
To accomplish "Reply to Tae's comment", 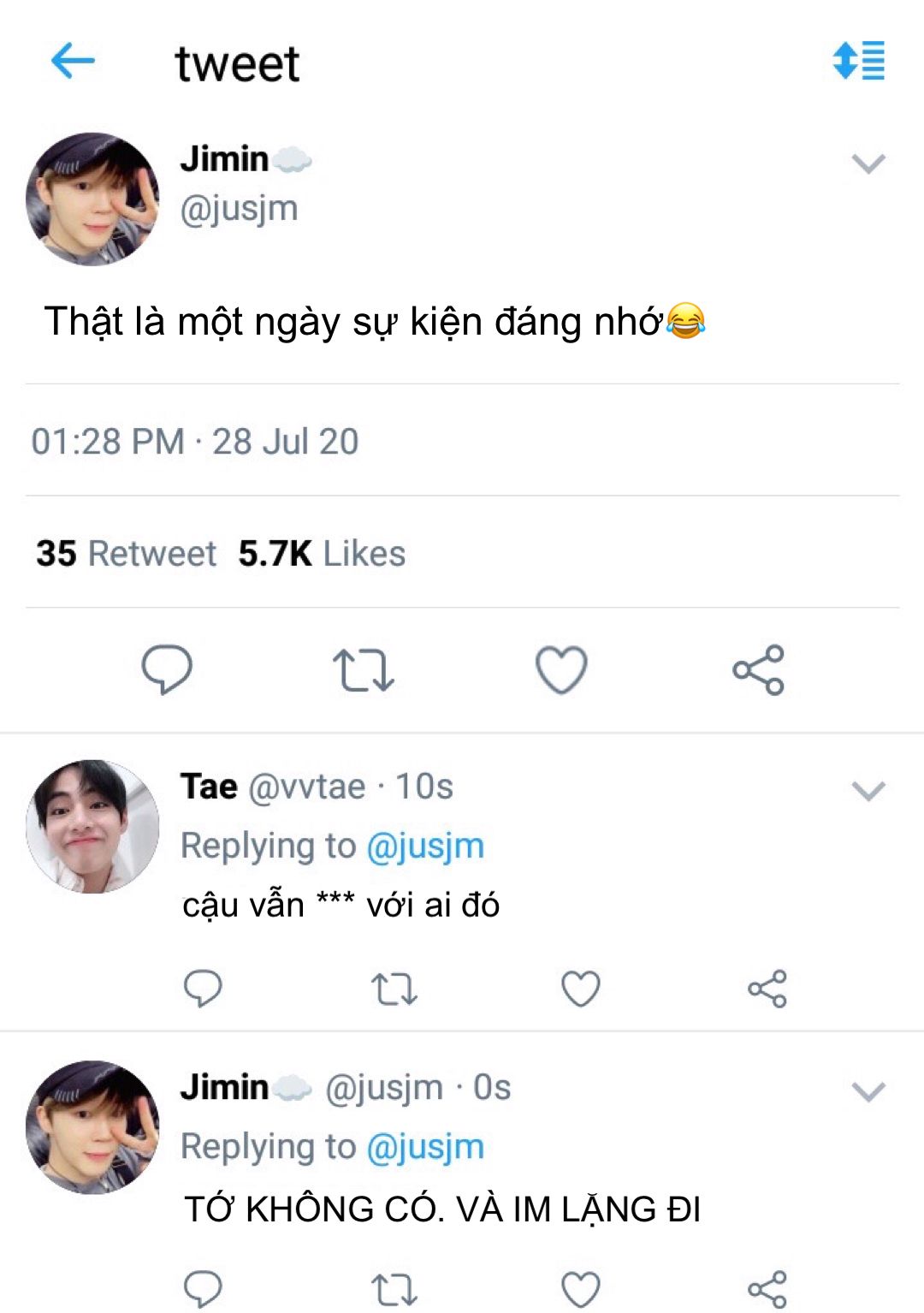I will tap(203, 989).
